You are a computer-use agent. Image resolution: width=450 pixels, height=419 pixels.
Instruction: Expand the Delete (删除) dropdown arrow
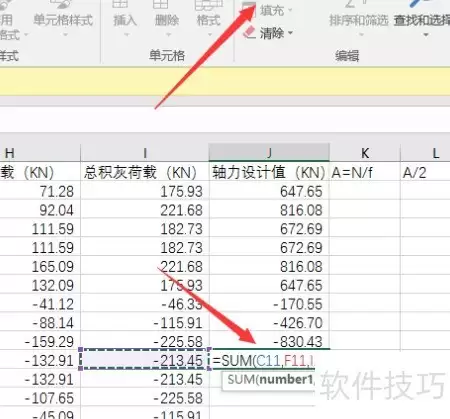tap(168, 34)
